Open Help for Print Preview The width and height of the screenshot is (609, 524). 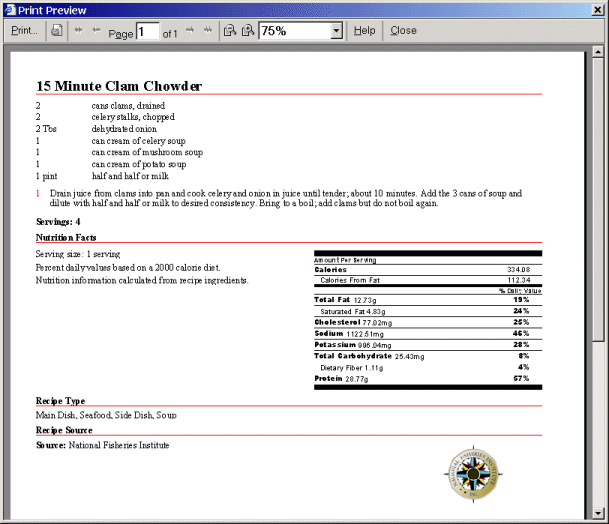[364, 31]
